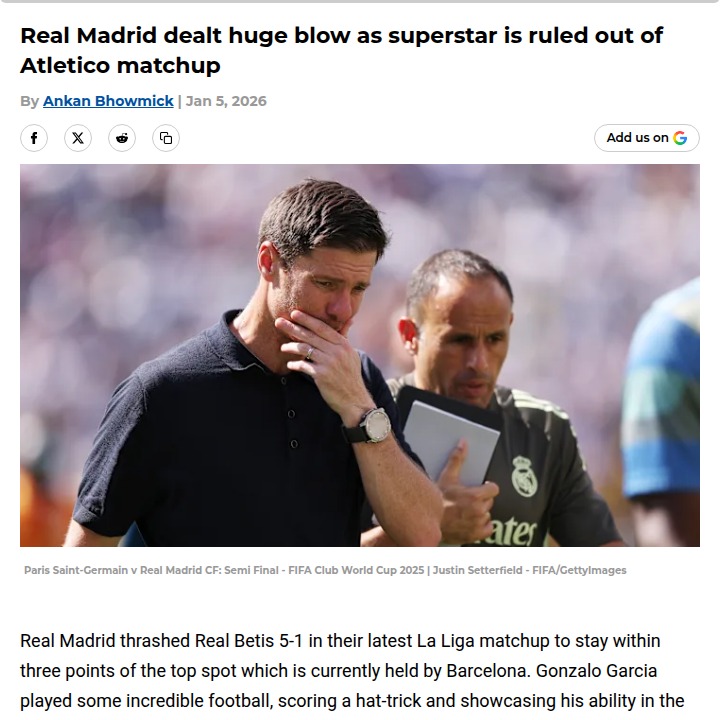Copy the article link icon
The height and width of the screenshot is (720, 720).
(166, 138)
